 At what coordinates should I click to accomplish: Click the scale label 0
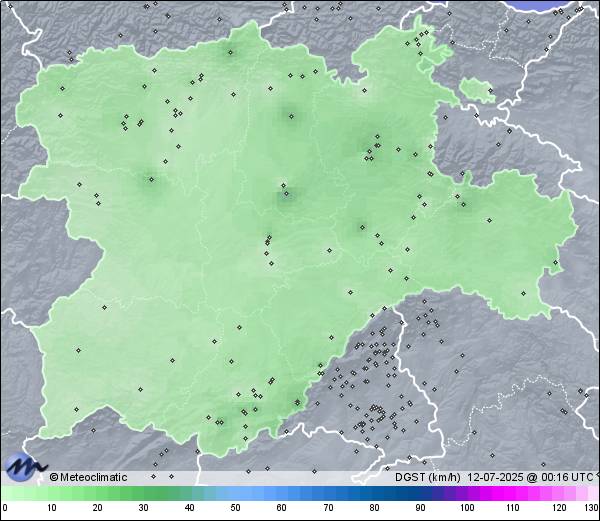tap(5, 508)
